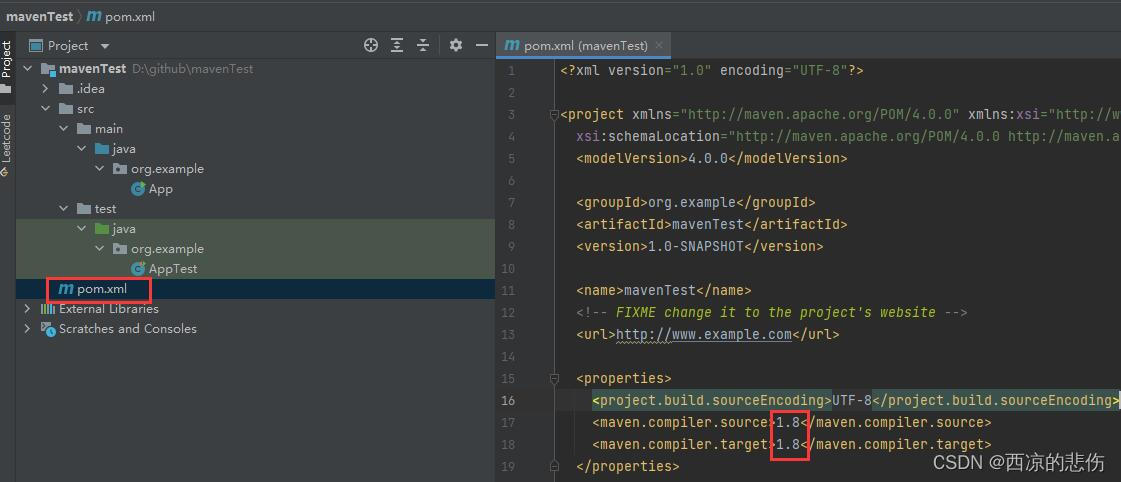
Task: Select the src folder row
Action: 255,109
